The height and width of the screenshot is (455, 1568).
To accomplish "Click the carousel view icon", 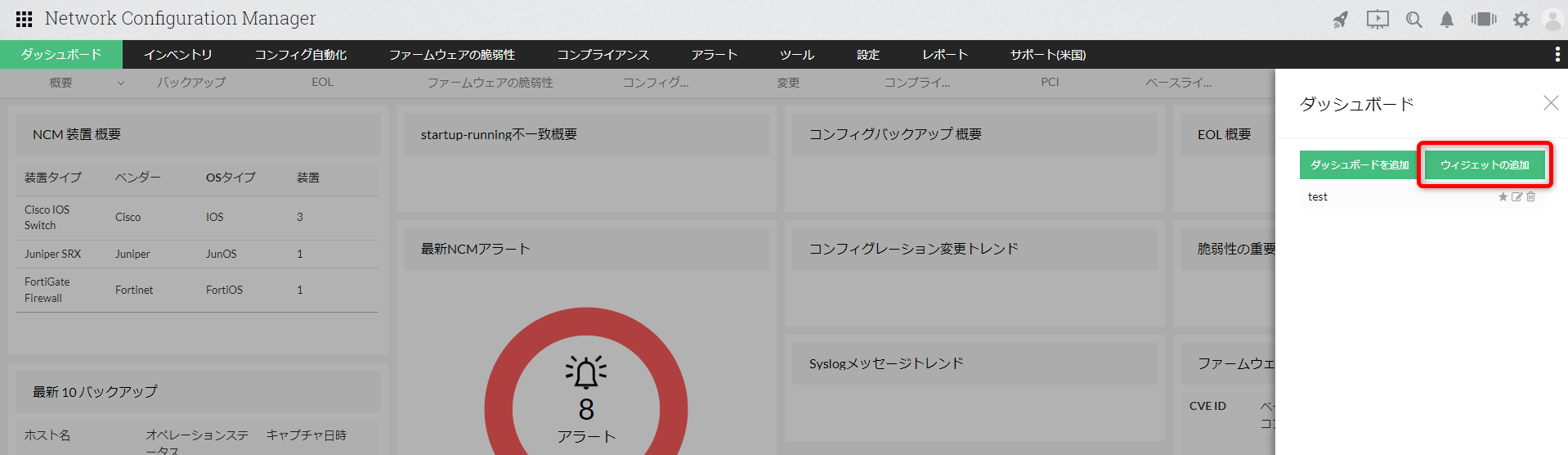I will click(1484, 19).
